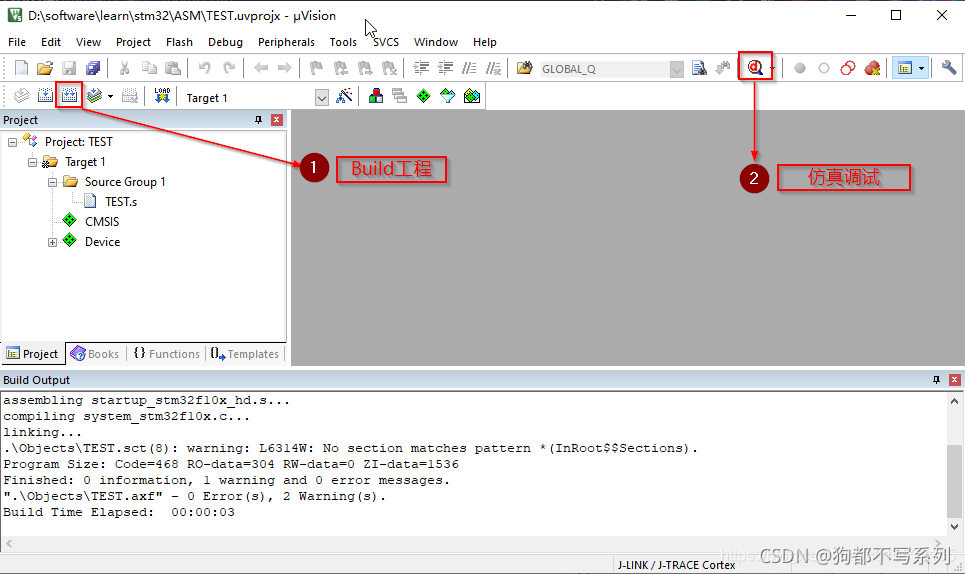Clear all bookmarks flag icon
Image resolution: width=965 pixels, height=574 pixels.
pos(389,68)
